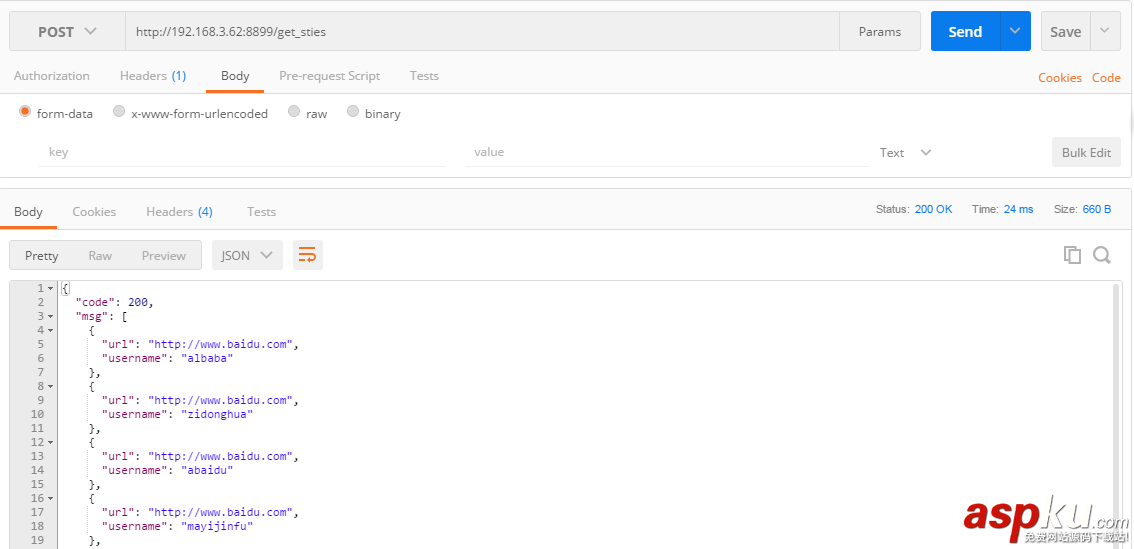The width and height of the screenshot is (1134, 549).
Task: Click the Send request button
Action: (x=964, y=32)
